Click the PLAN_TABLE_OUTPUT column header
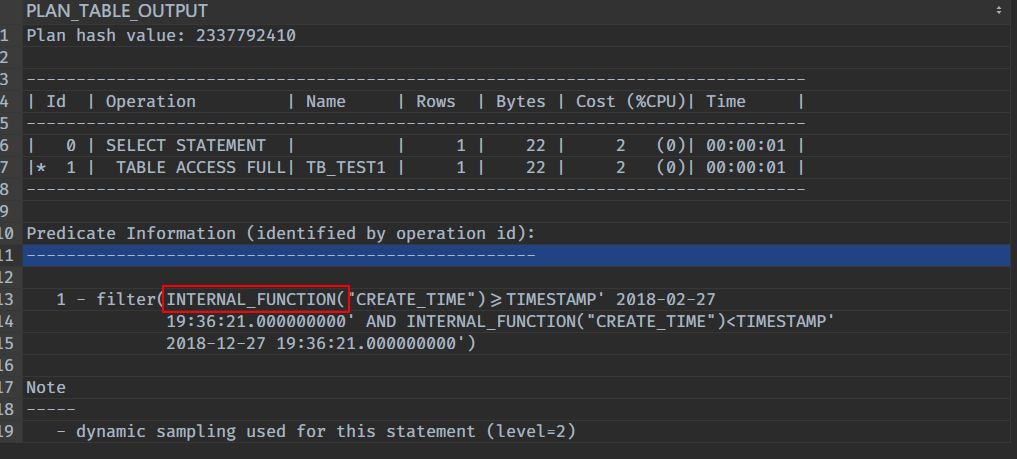This screenshot has height=459, width=1017. click(x=516, y=11)
